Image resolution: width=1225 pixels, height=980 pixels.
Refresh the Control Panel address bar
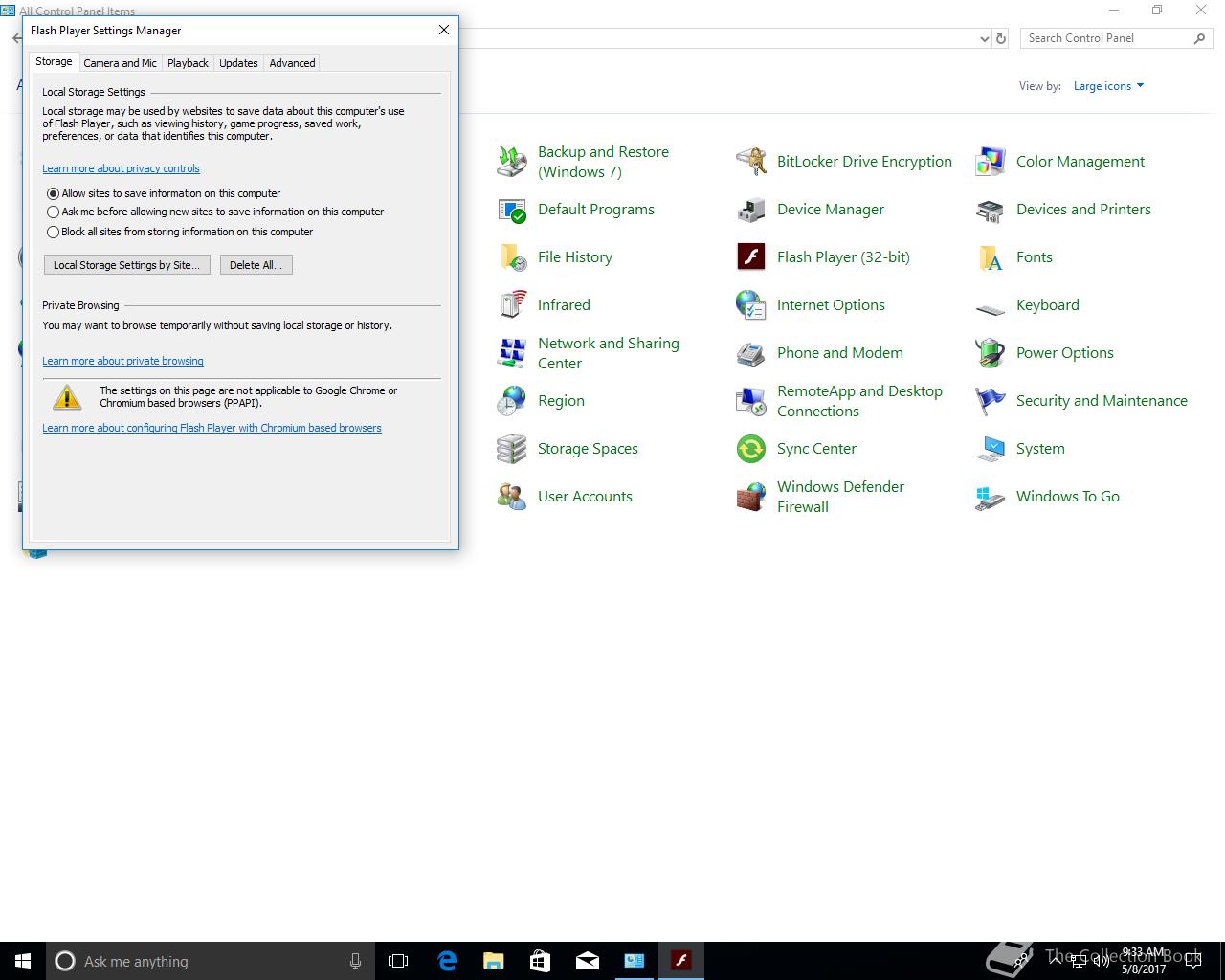[1001, 38]
